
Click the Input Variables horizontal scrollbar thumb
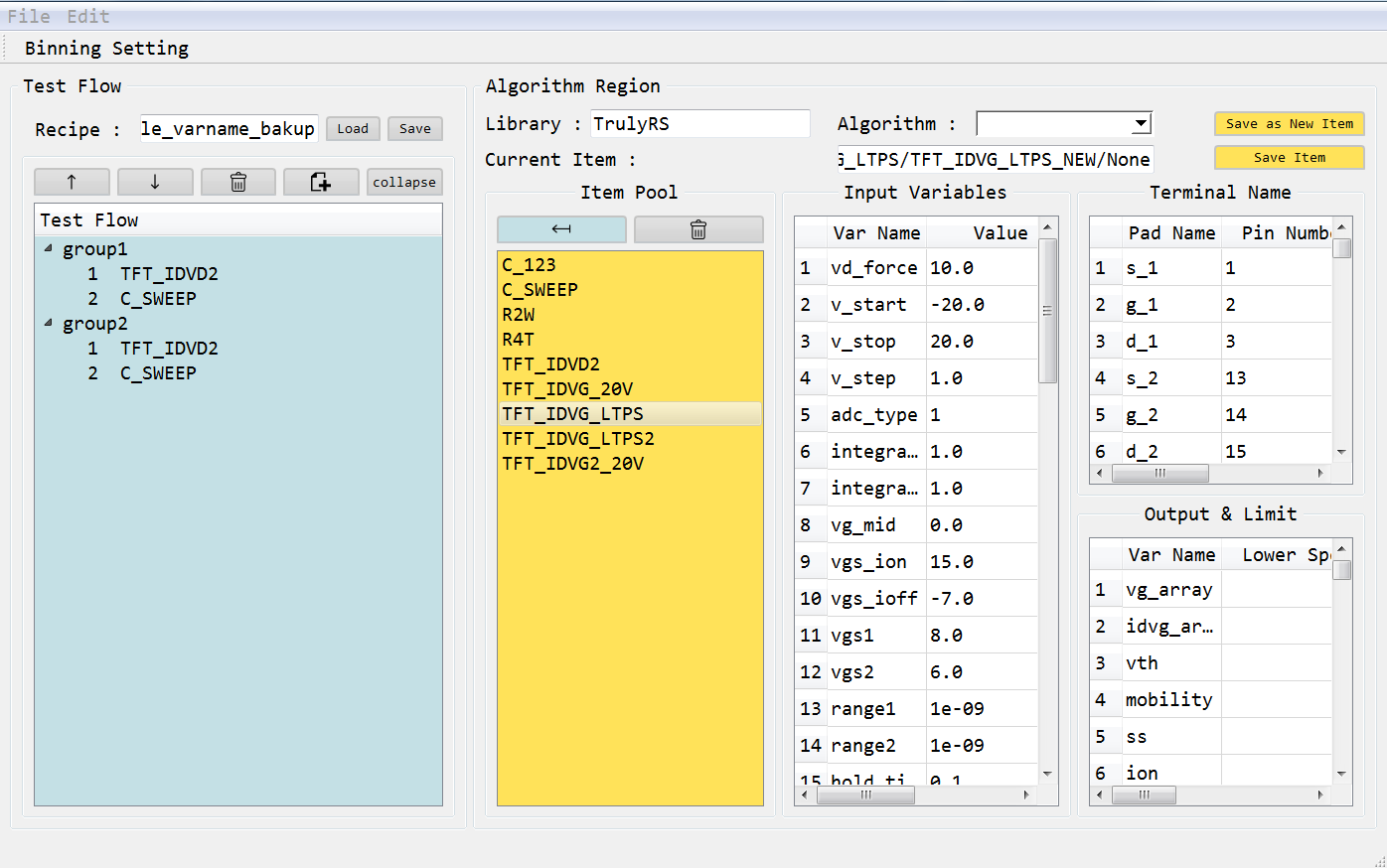[x=865, y=795]
